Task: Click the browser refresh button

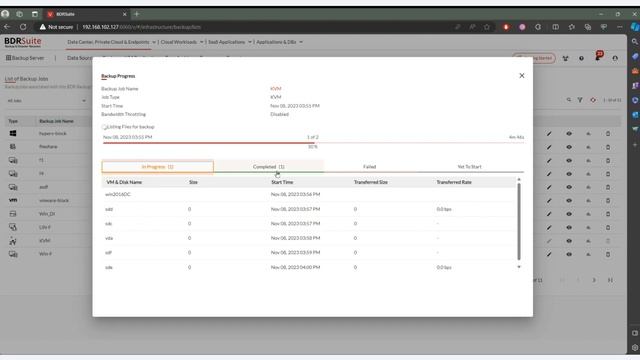Action: 23,27
